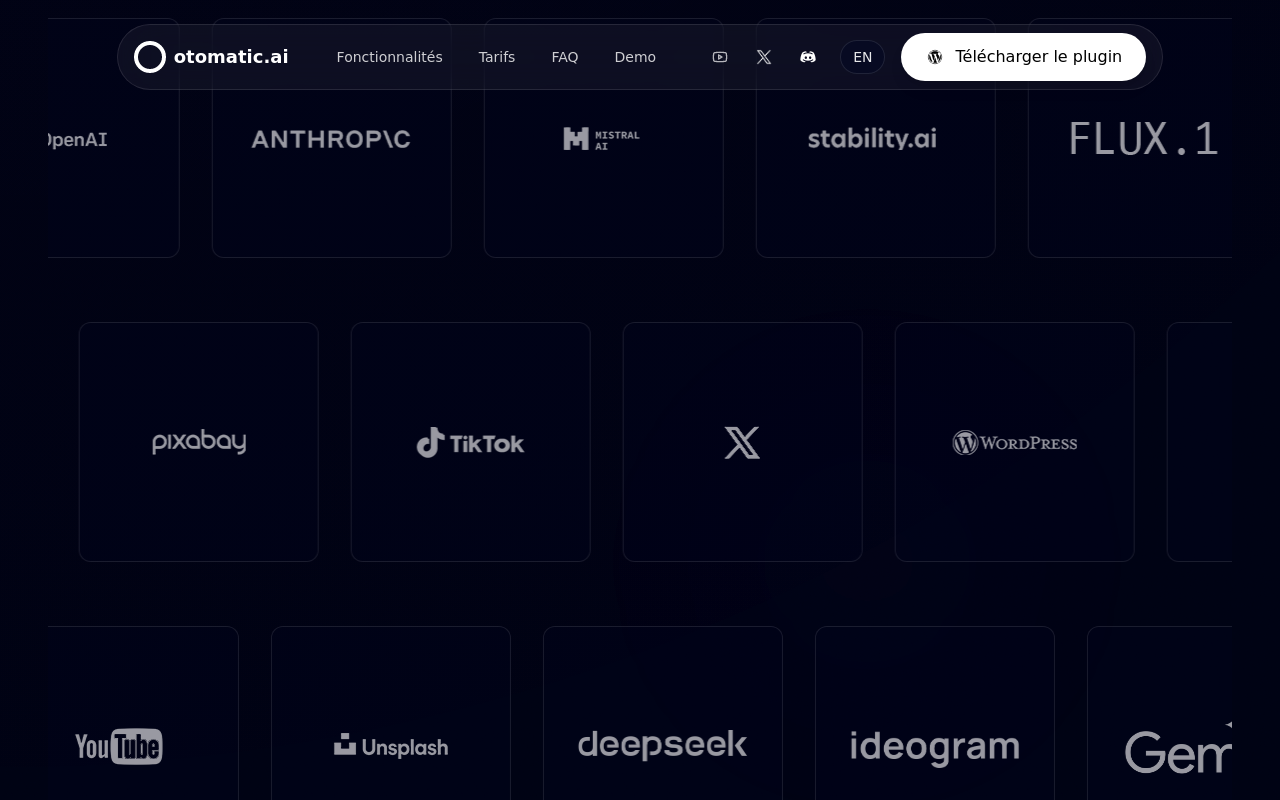
Task: Go to Fonctionnalités section
Action: 389,57
